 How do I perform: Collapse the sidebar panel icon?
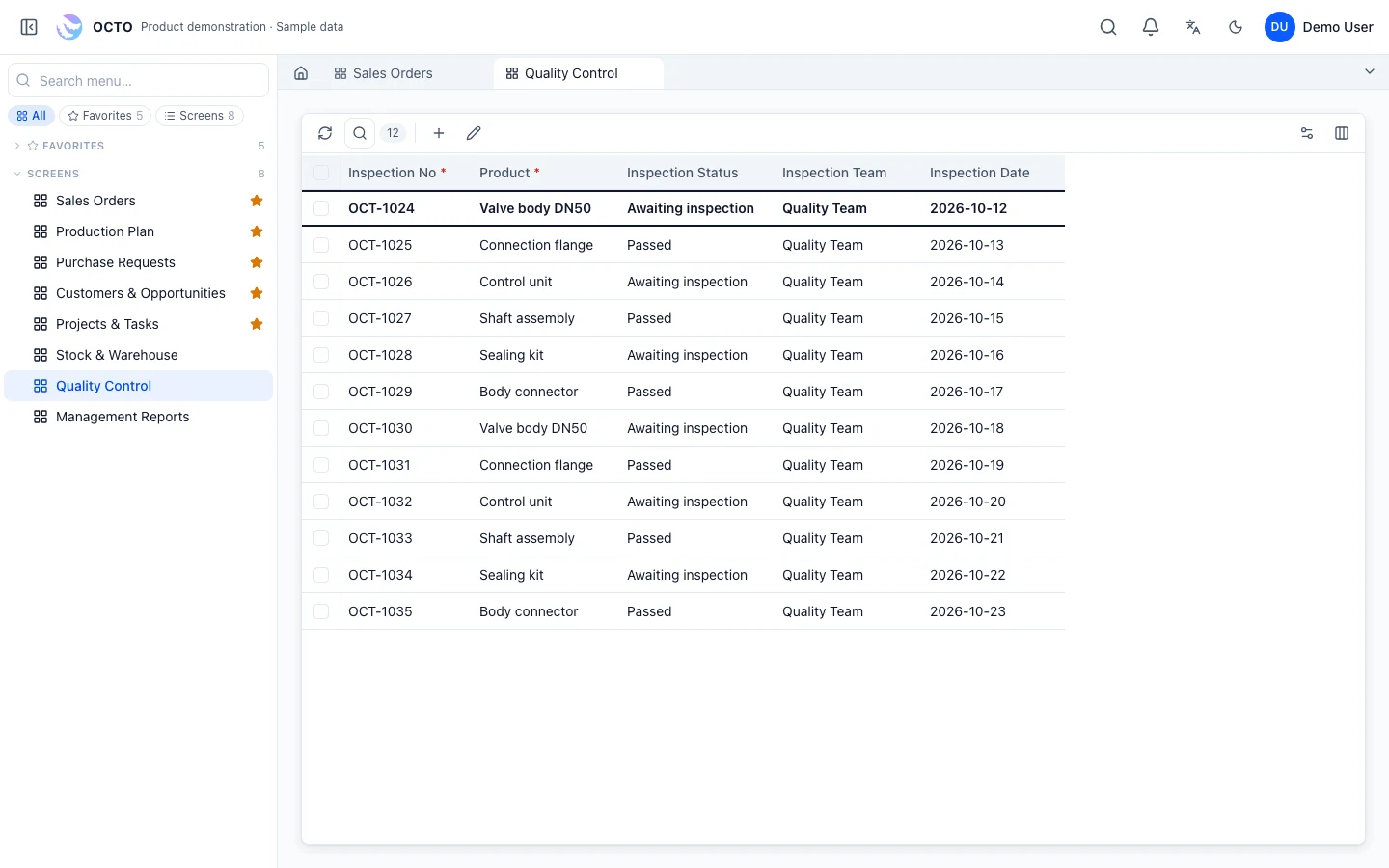[x=29, y=27]
